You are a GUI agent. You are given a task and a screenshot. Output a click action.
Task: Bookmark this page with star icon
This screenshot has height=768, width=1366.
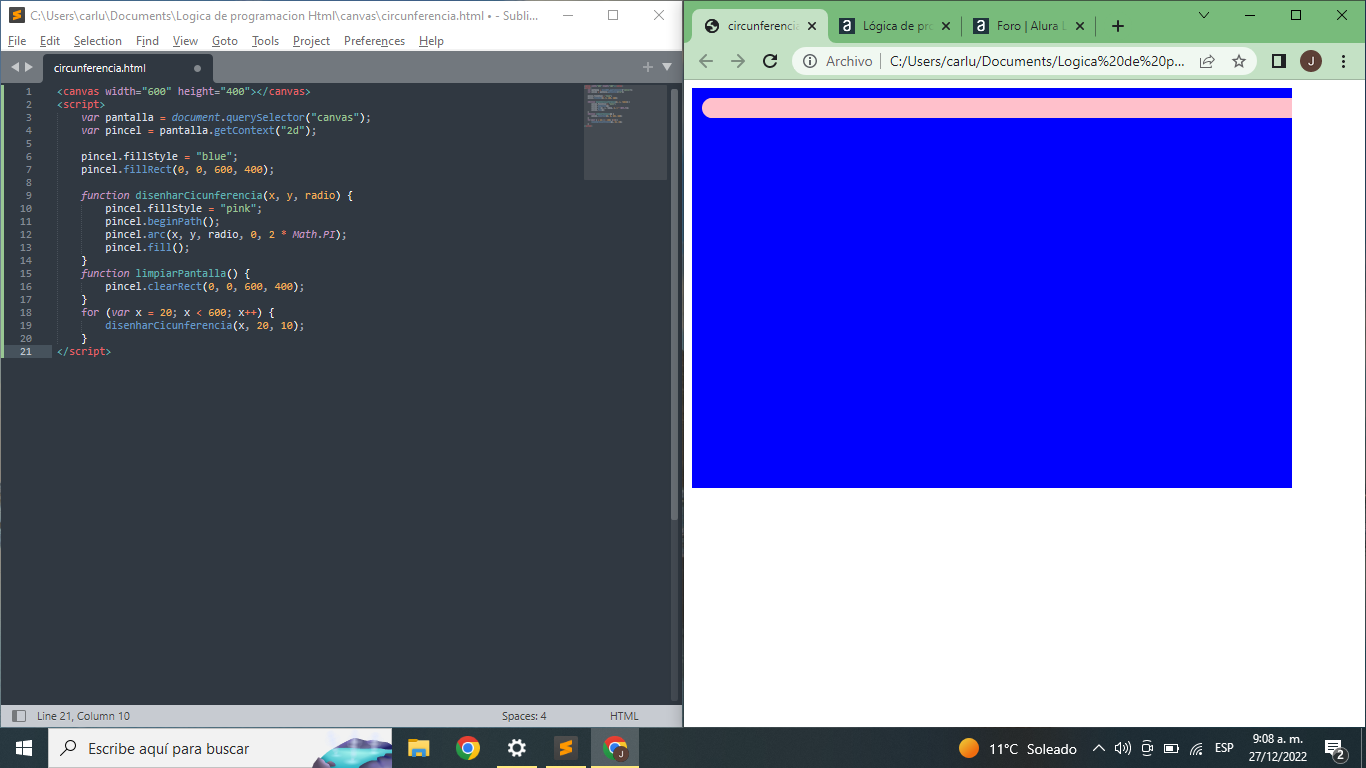1239,61
